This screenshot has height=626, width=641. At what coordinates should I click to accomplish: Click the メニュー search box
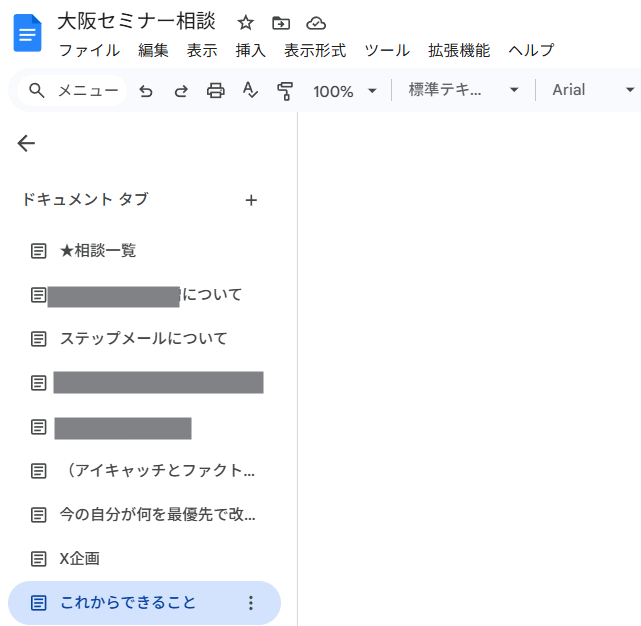(72, 90)
